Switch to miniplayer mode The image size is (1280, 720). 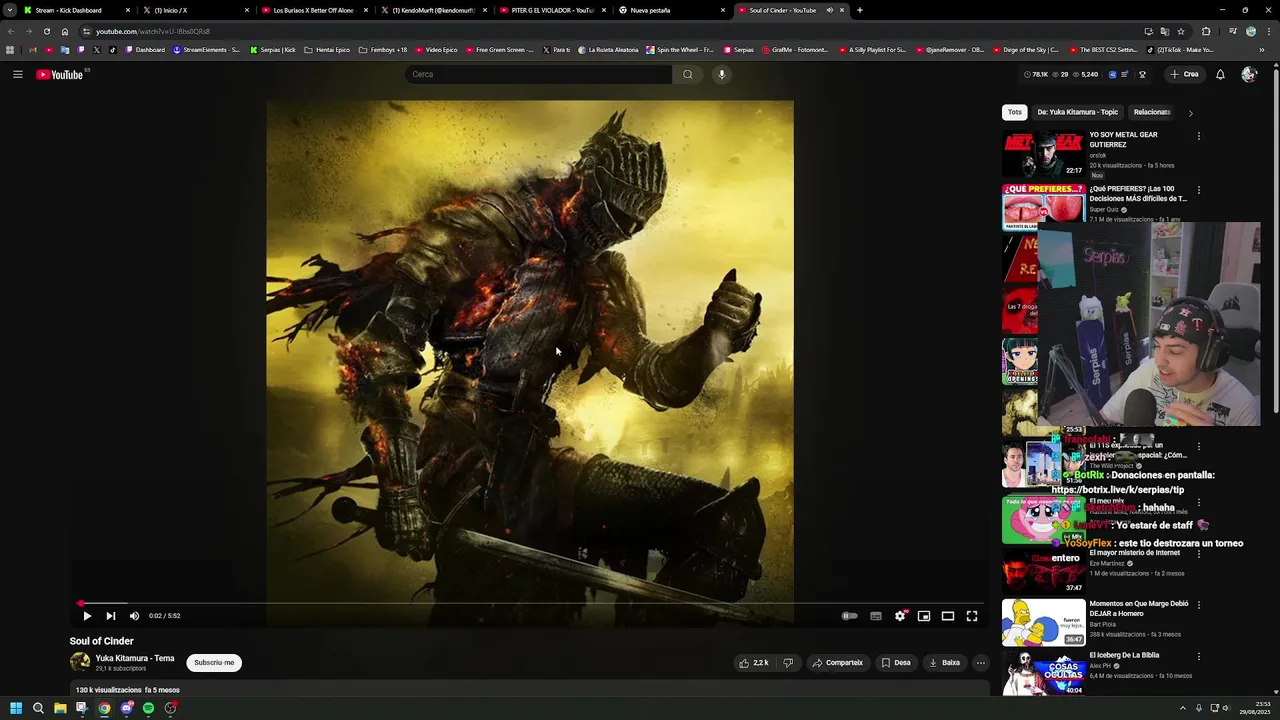click(924, 616)
